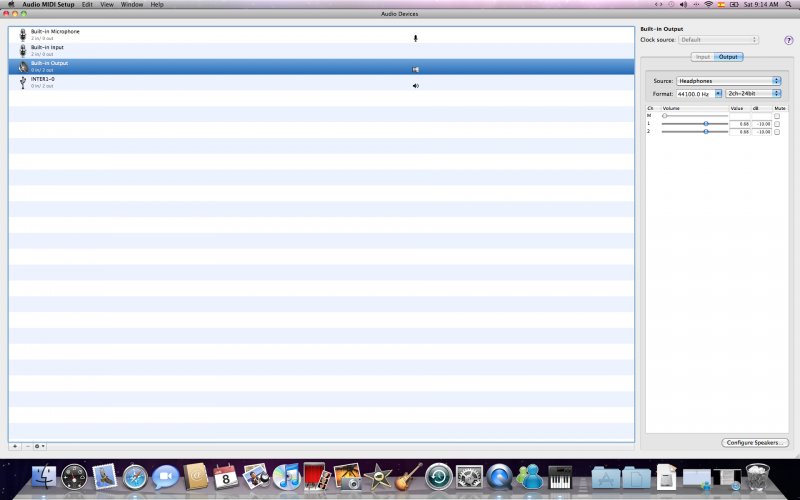Launch Safari from the Dock
This screenshot has width=800, height=500.
tap(135, 478)
